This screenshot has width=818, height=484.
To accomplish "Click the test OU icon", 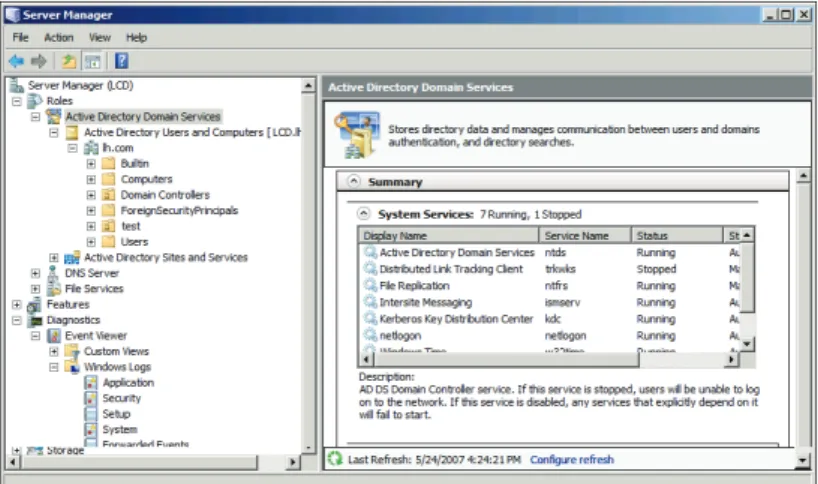I will point(109,226).
